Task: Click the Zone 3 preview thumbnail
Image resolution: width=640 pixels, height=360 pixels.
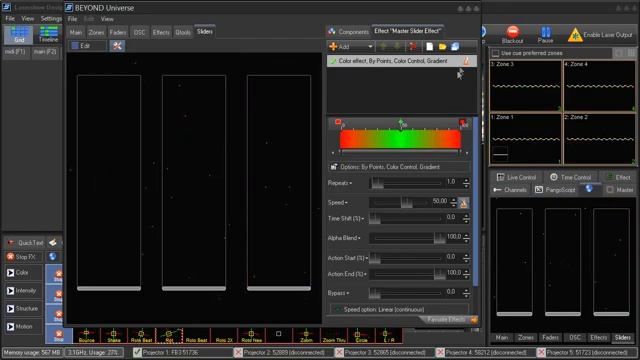Action: pyautogui.click(x=526, y=86)
